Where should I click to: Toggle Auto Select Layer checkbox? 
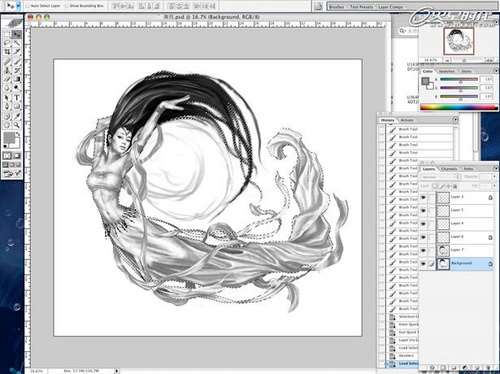28,6
